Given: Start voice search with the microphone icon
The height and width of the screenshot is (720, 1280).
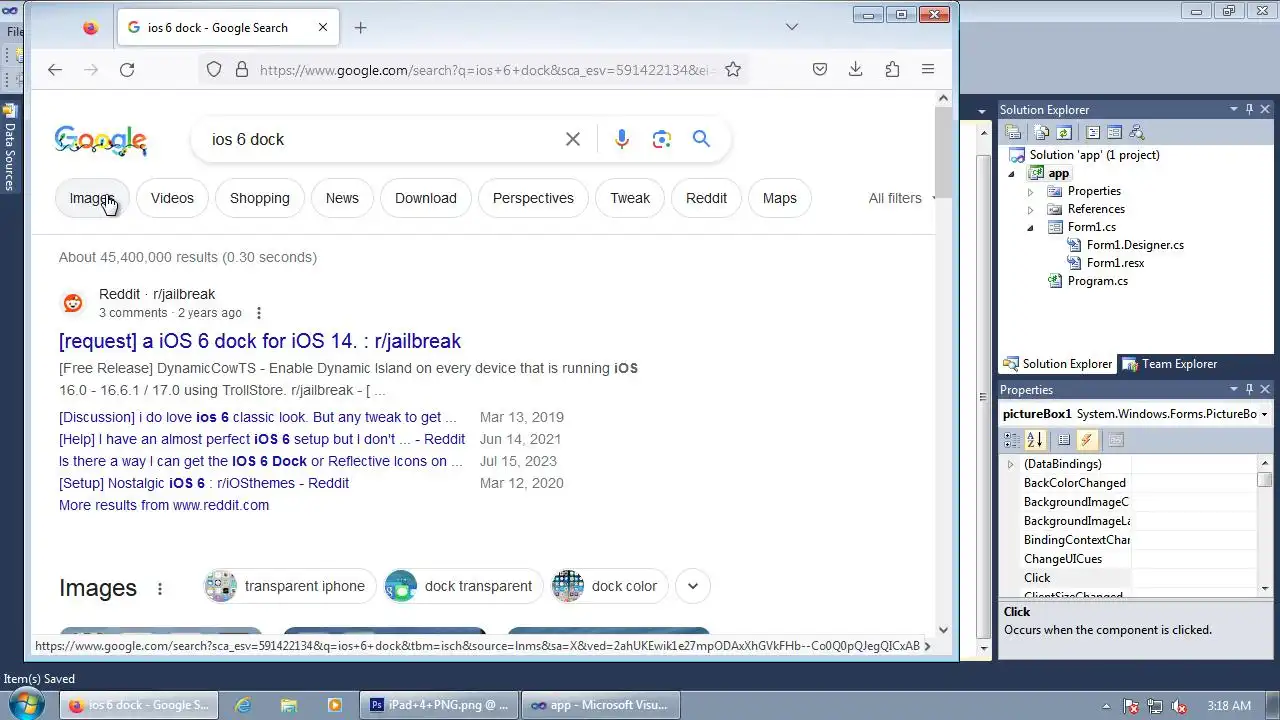Looking at the screenshot, I should coord(622,139).
